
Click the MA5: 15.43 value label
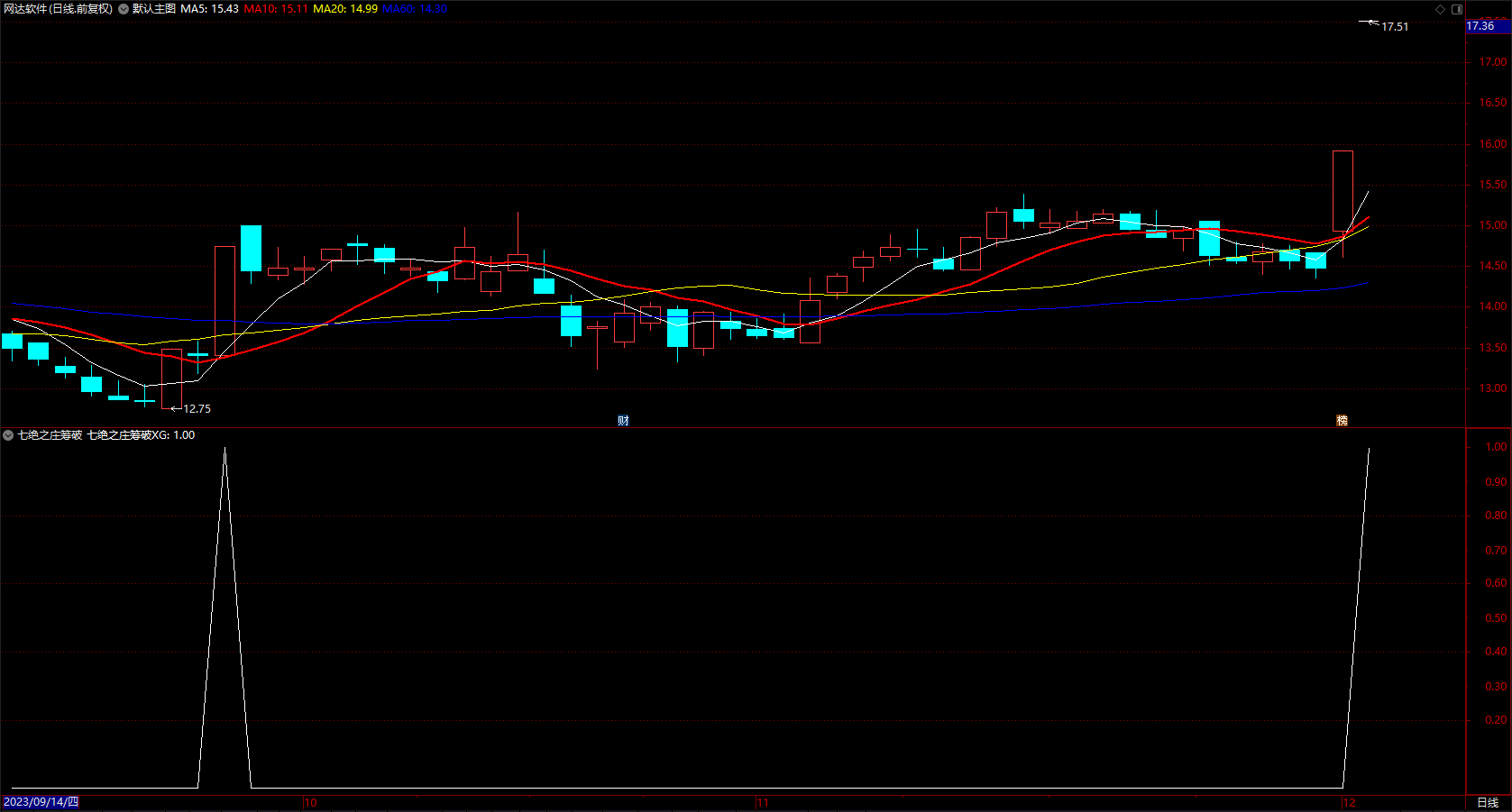pos(209,9)
